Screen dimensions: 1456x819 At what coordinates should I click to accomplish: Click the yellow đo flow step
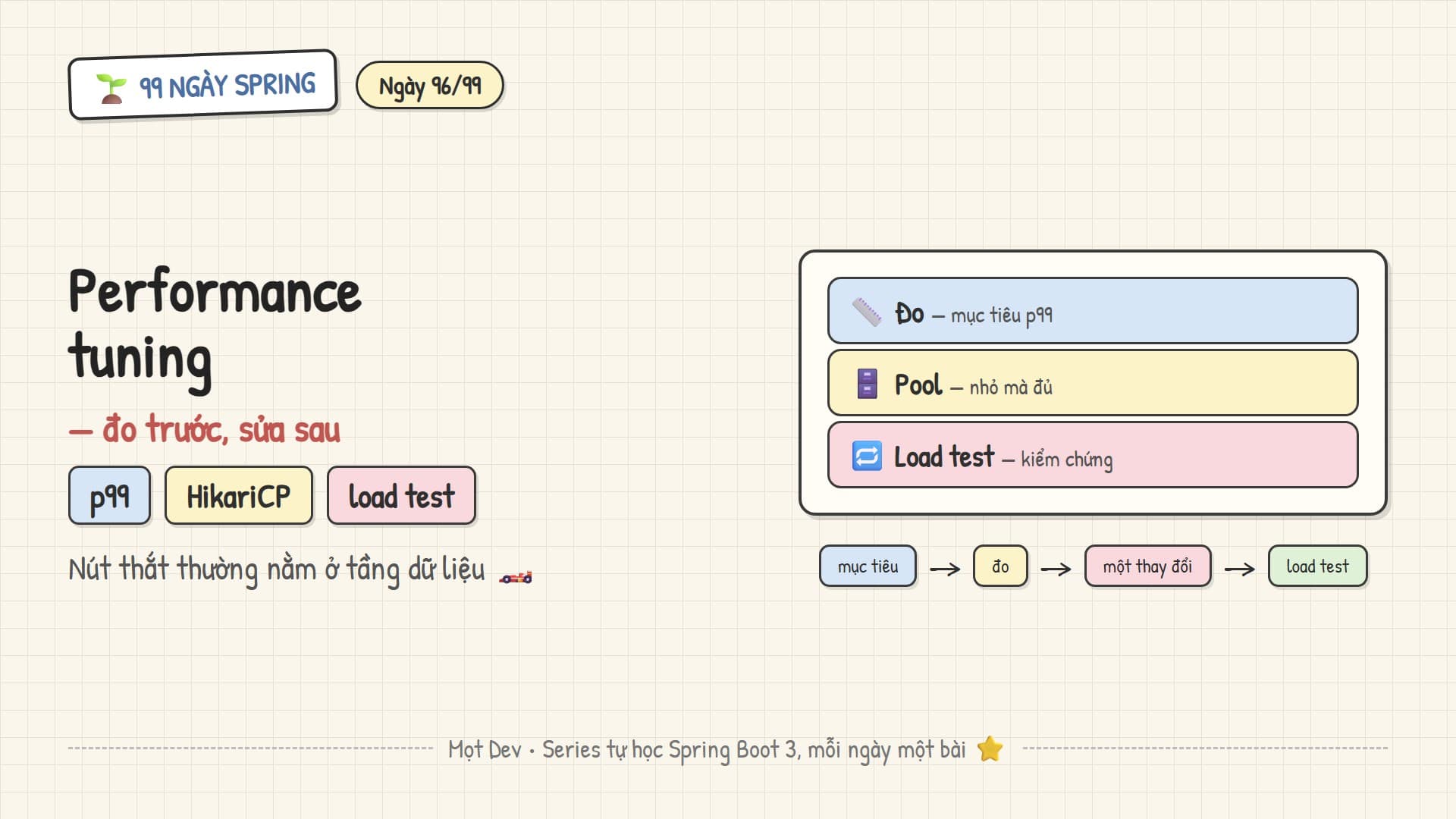1000,566
